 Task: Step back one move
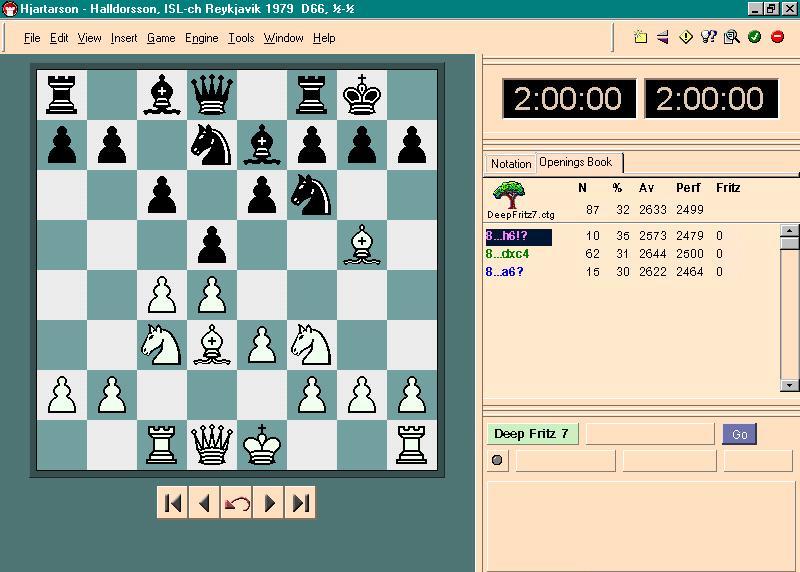click(x=205, y=503)
